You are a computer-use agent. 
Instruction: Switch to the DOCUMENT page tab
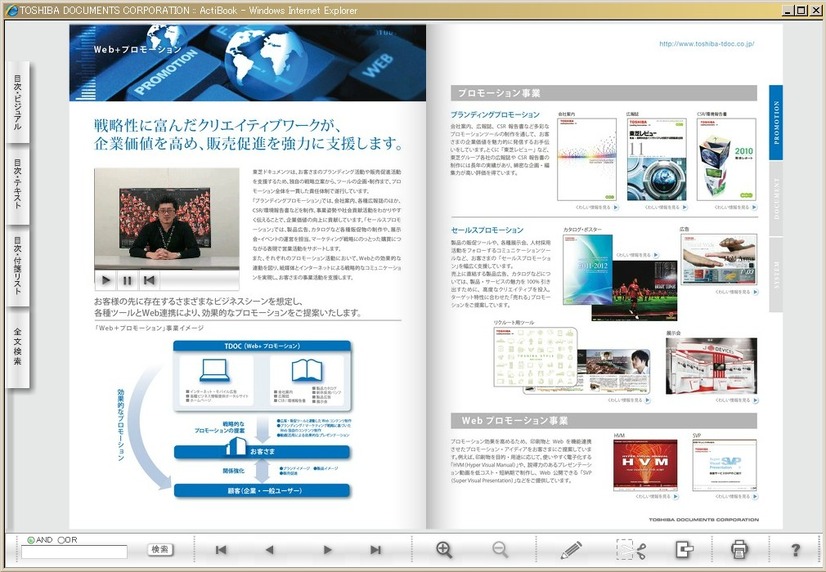776,198
